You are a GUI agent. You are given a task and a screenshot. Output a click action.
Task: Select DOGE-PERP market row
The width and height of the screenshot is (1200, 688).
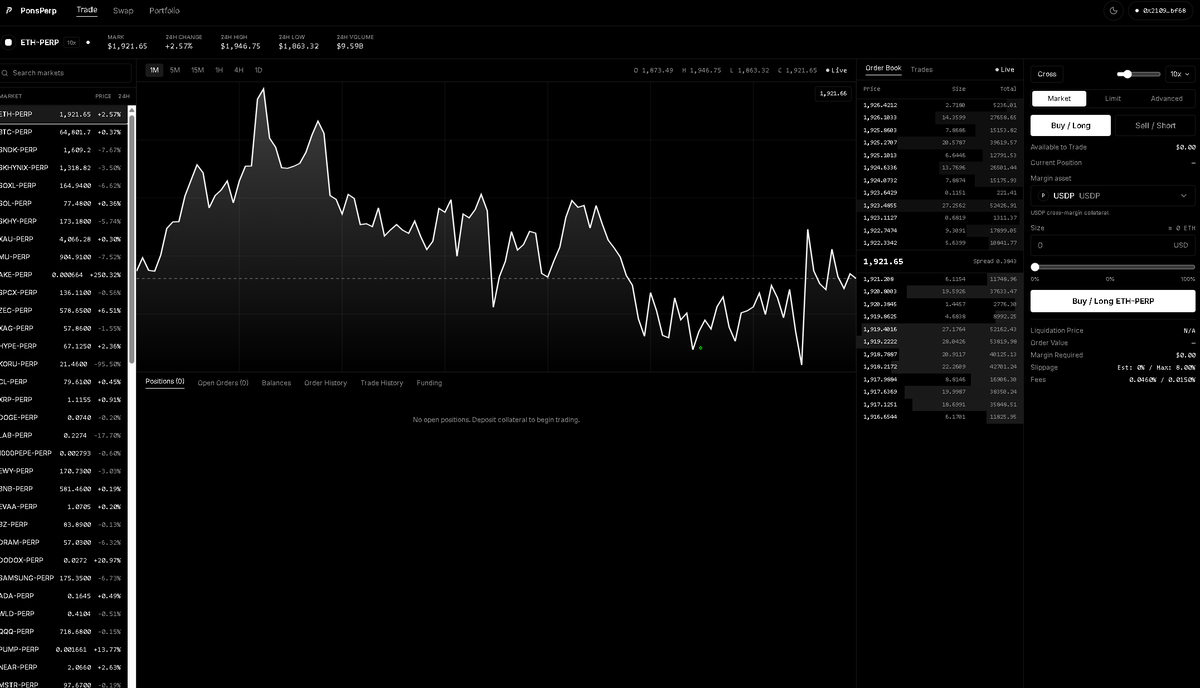pyautogui.click(x=64, y=417)
